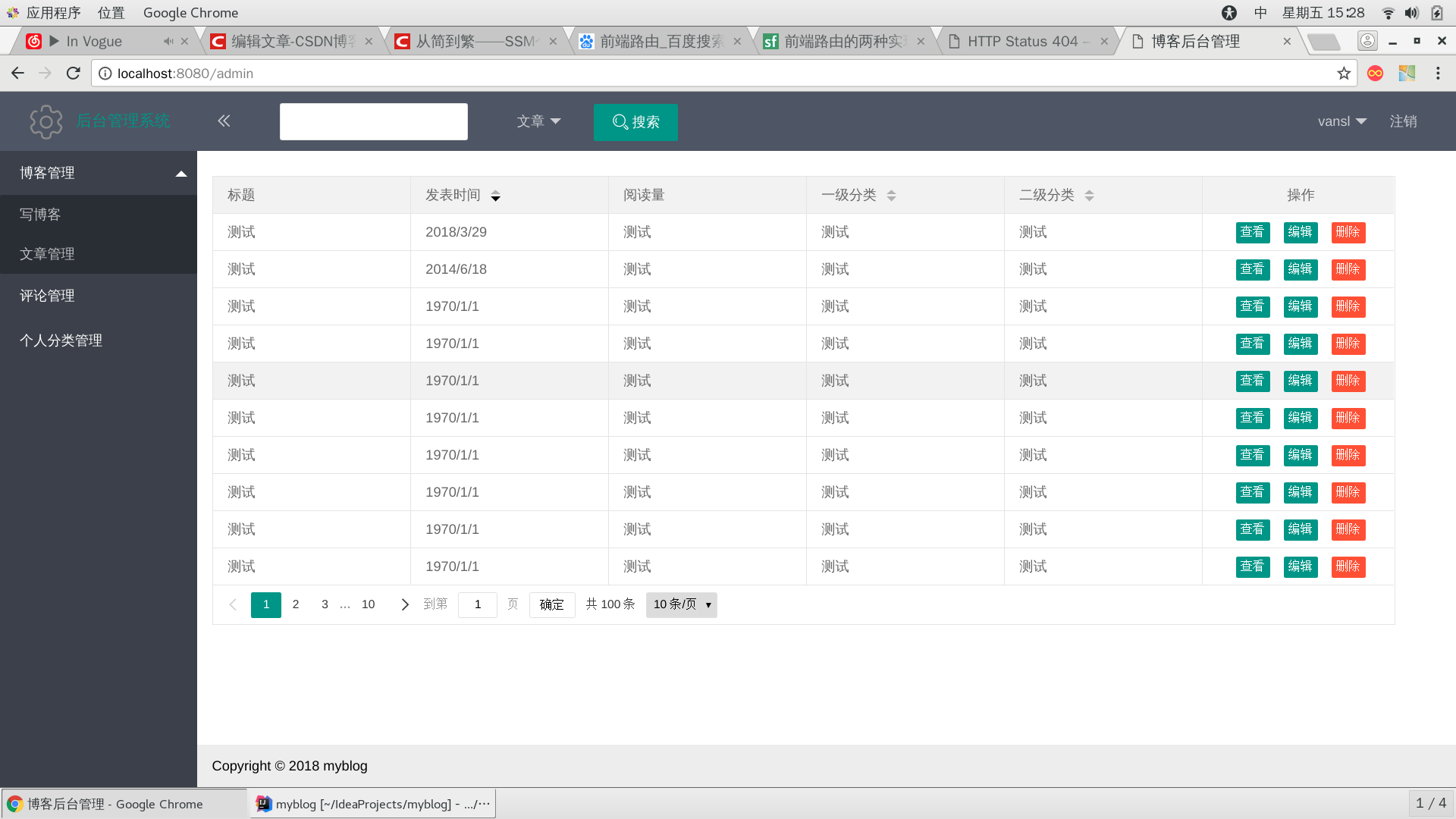The width and height of the screenshot is (1456, 819).
Task: Sort by 发表时间 column arrow
Action: 495,196
